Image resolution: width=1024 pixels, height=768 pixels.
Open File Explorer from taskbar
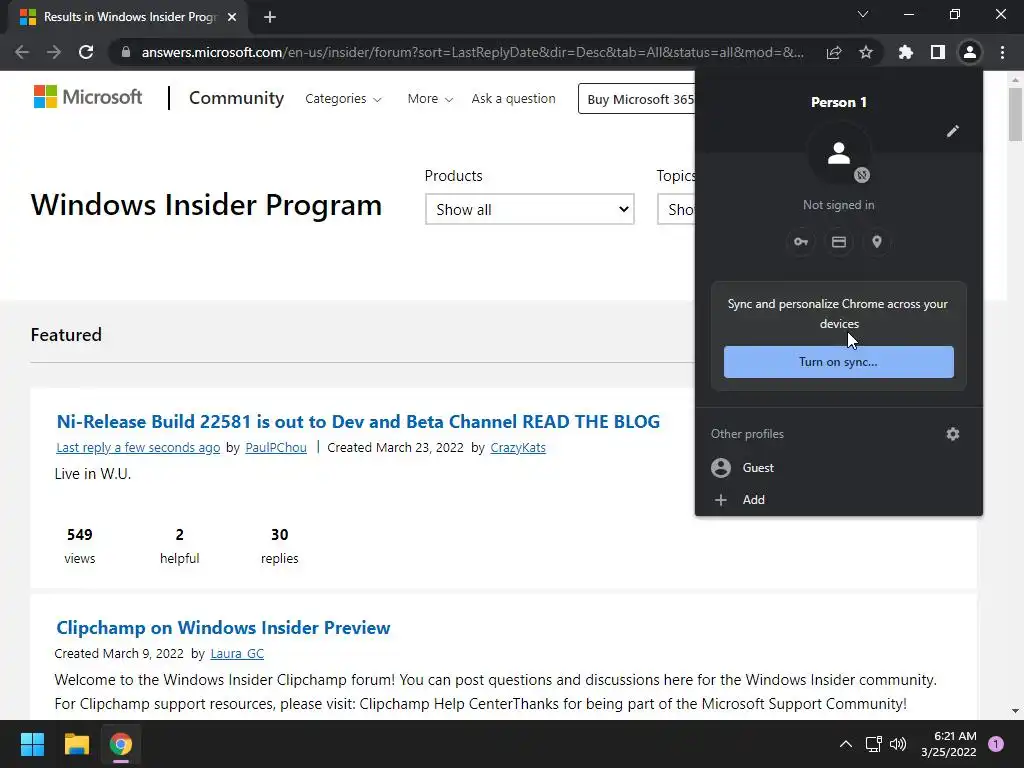[76, 744]
